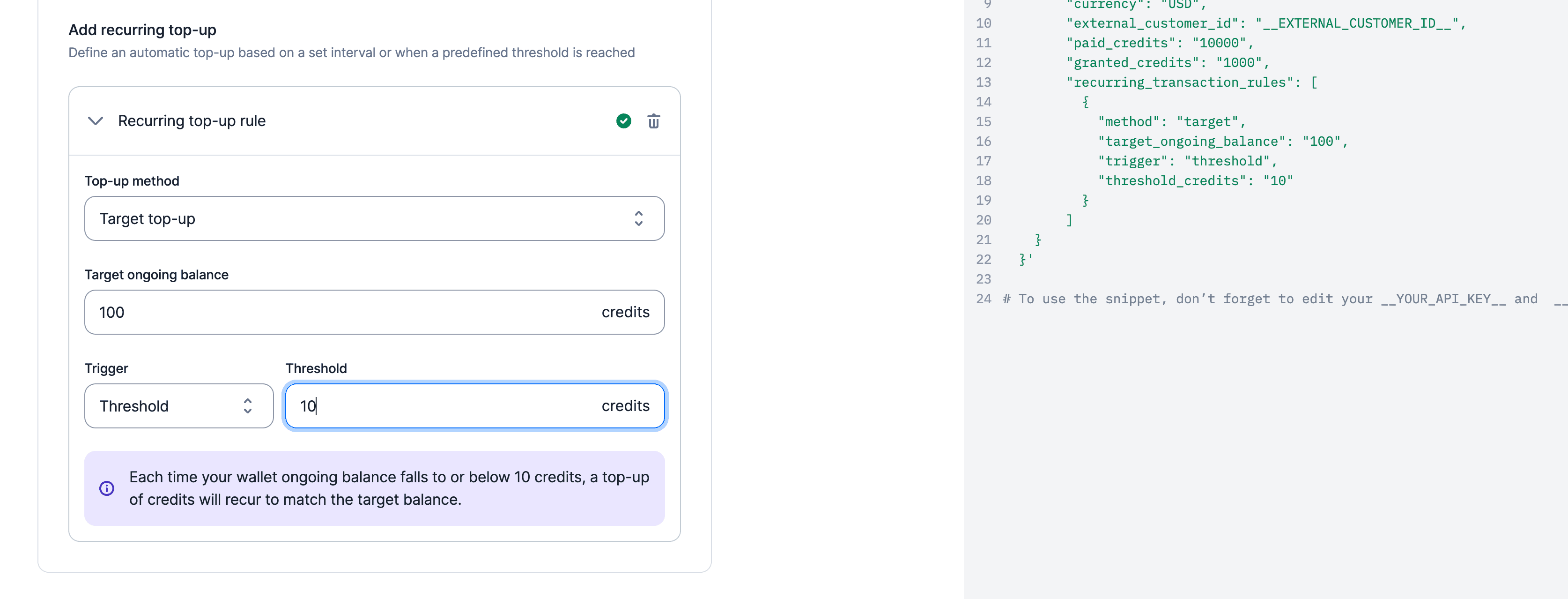The image size is (1568, 599).
Task: Click the "threshold_credits": "10" code line
Action: pos(1195,181)
